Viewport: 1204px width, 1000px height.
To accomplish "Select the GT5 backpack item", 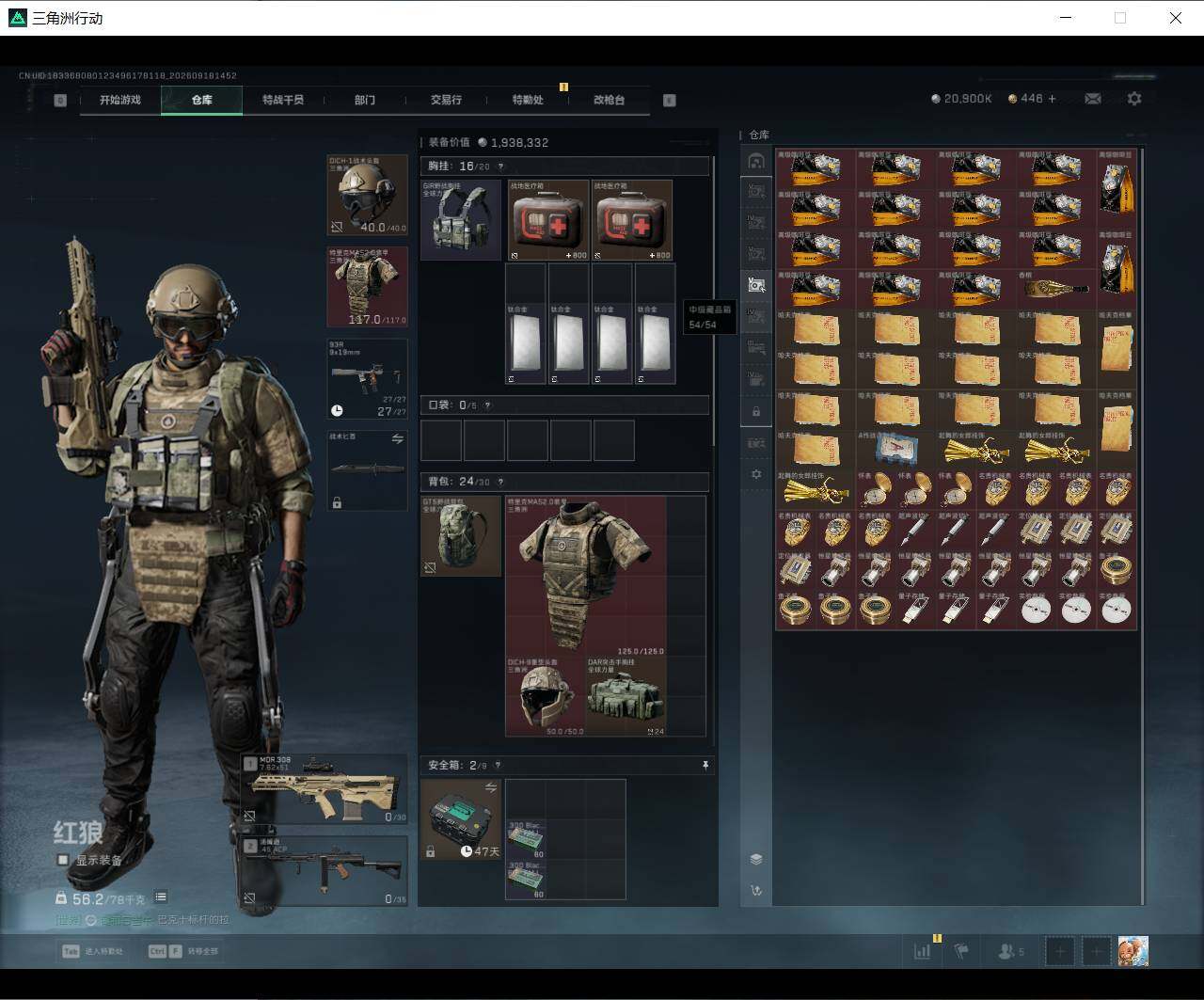I will pyautogui.click(x=461, y=536).
